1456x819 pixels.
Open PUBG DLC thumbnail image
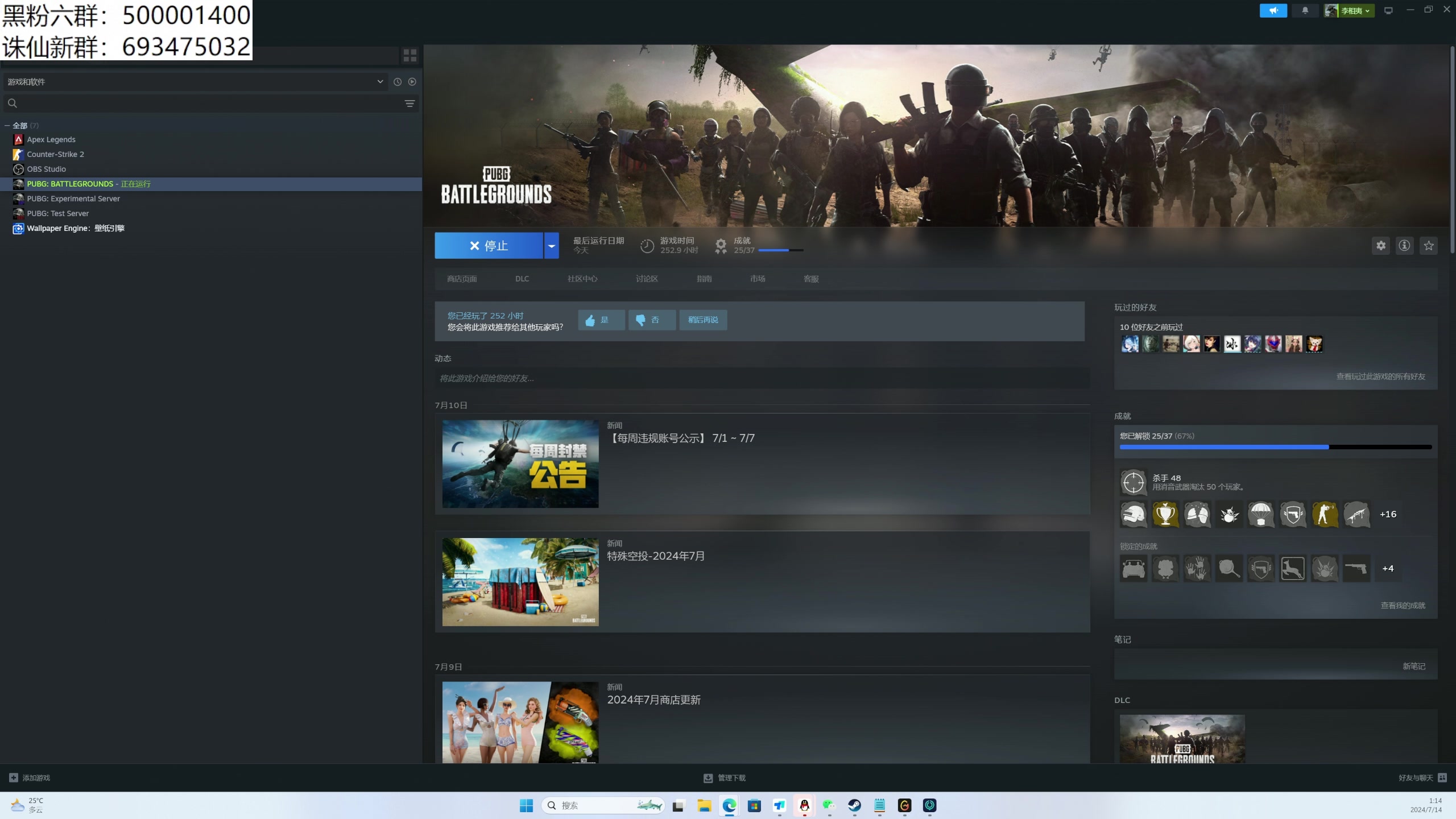click(1182, 739)
